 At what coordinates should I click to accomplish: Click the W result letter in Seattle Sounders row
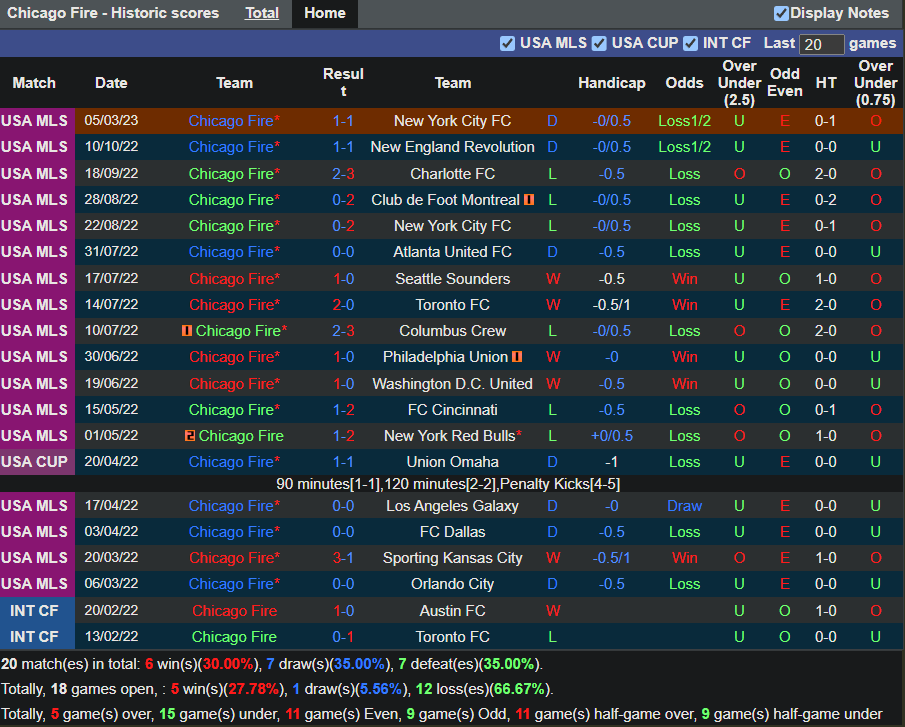click(553, 279)
